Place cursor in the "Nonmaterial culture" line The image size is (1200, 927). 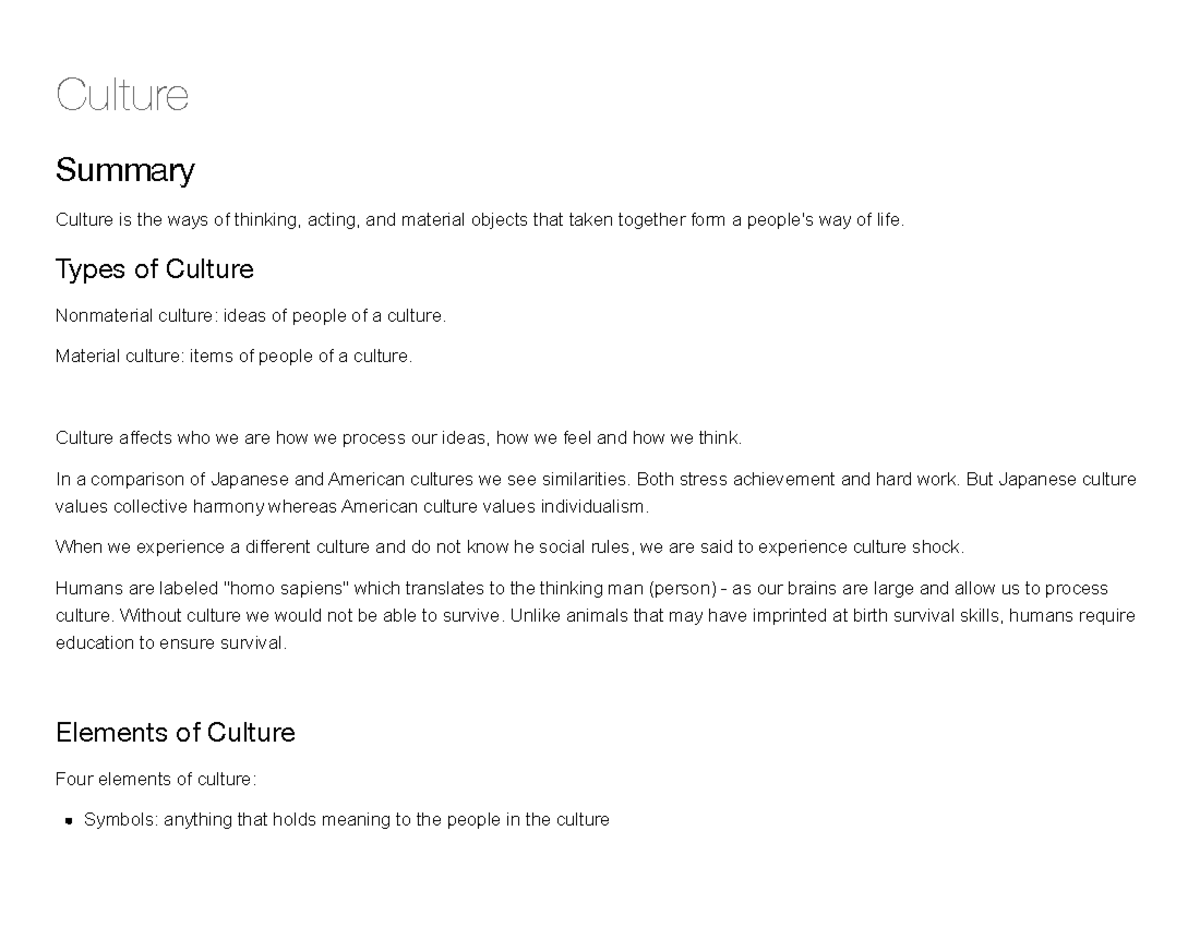pos(250,316)
